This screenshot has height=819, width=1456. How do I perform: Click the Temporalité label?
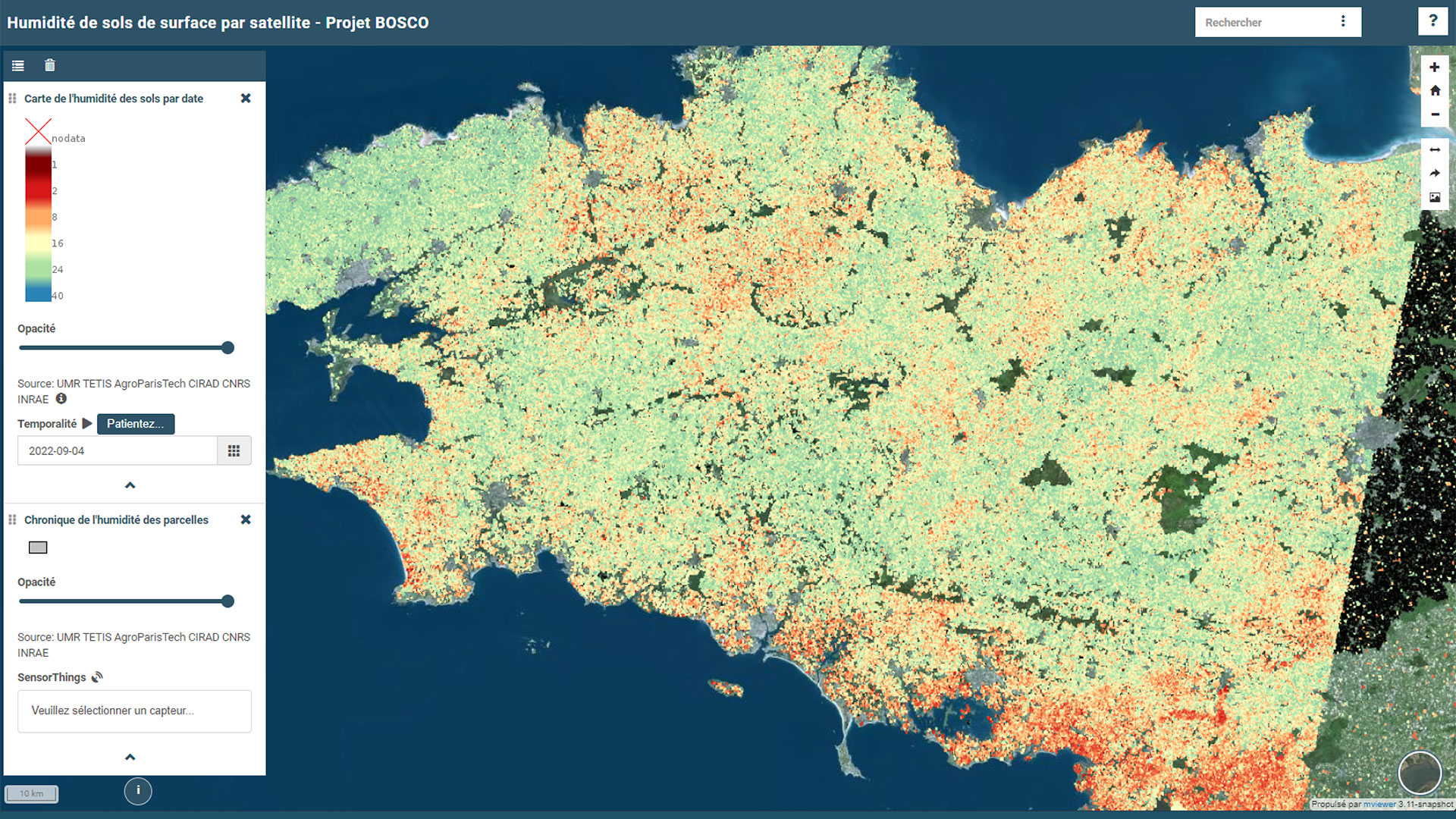47,424
